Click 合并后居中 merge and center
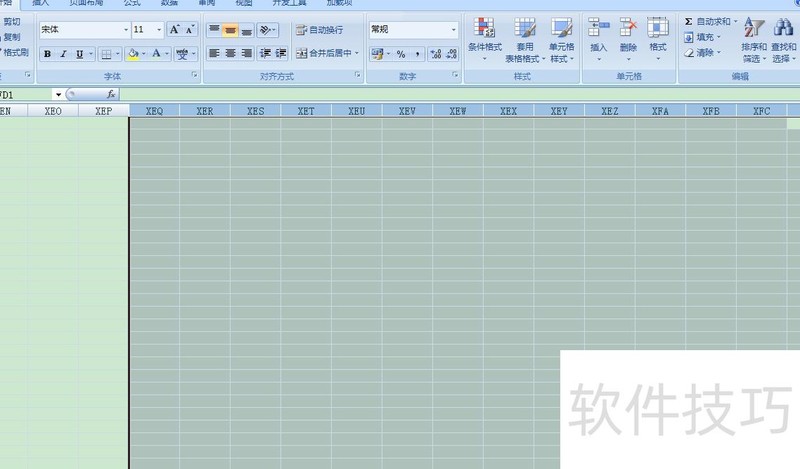800x469 pixels. point(323,53)
